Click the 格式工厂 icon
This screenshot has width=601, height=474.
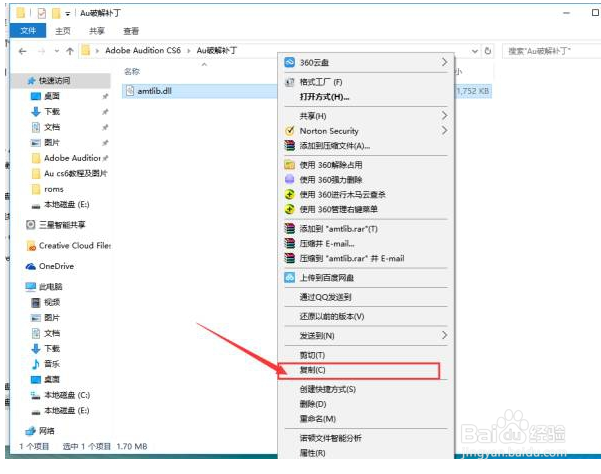click(289, 82)
